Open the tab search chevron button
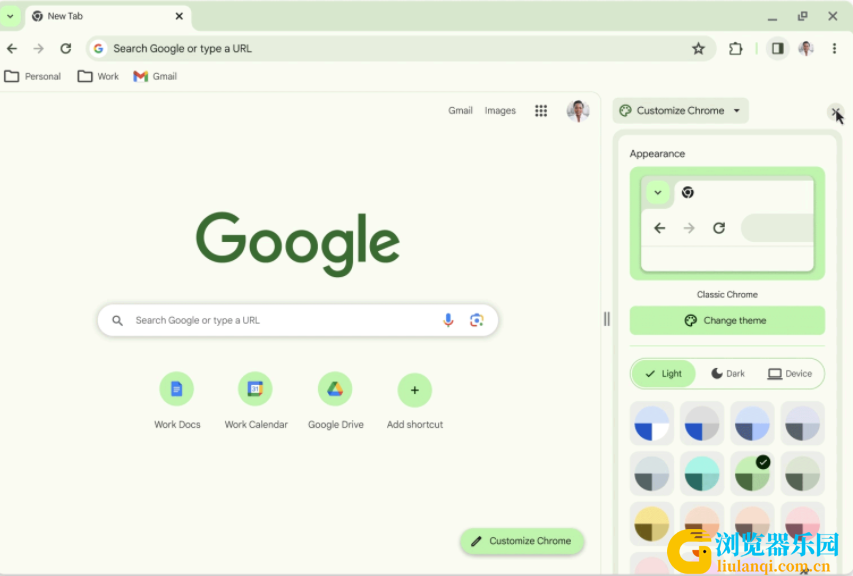This screenshot has width=853, height=576. point(10,16)
